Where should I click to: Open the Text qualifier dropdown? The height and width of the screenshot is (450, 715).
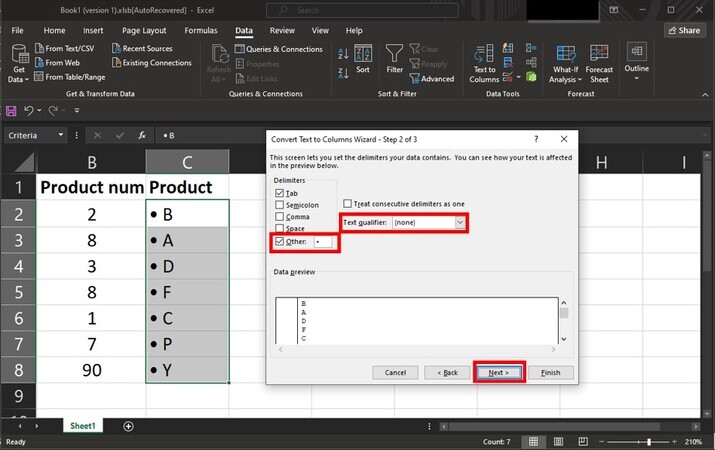pyautogui.click(x=460, y=222)
